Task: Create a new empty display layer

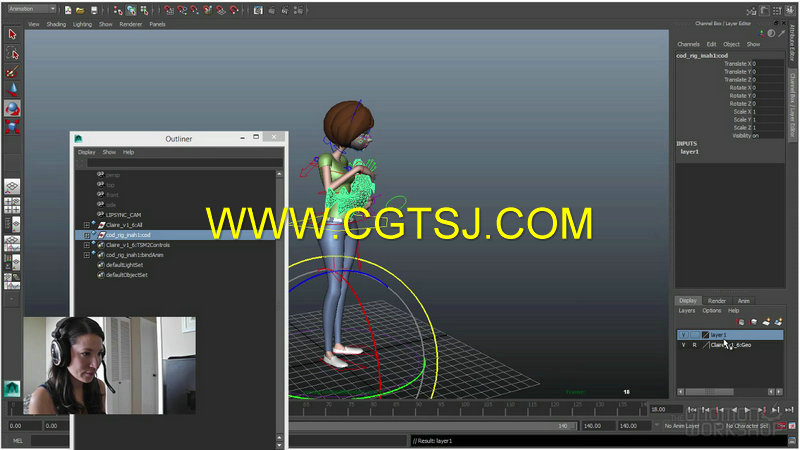Action: click(766, 322)
